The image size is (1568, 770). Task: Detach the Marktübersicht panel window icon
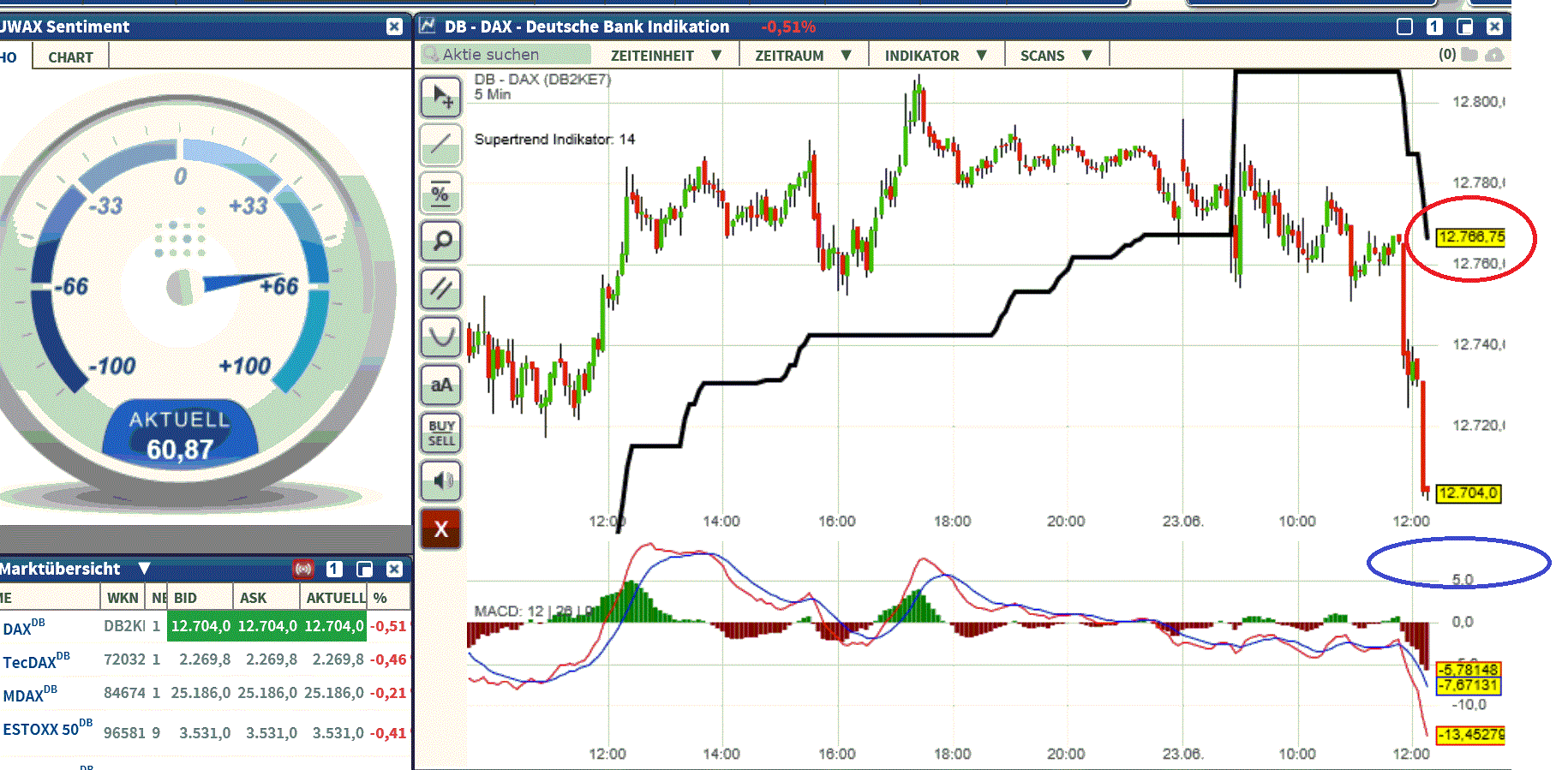pyautogui.click(x=364, y=569)
